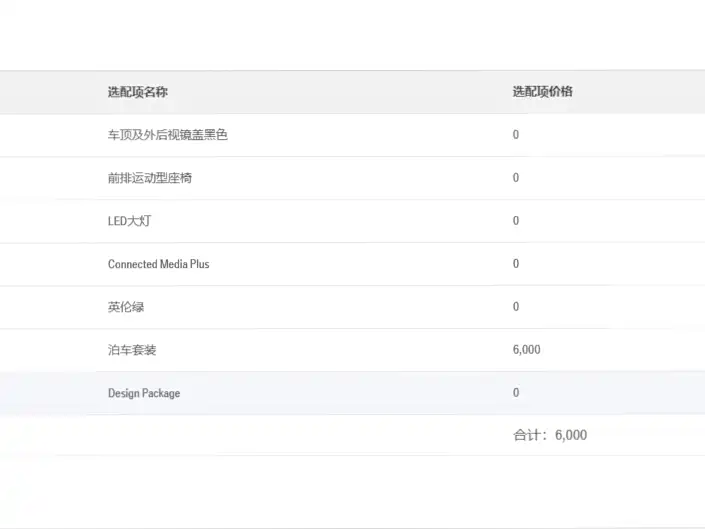This screenshot has width=705, height=529.
Task: Click the 0 price in the LED大灯 row
Action: pos(516,221)
